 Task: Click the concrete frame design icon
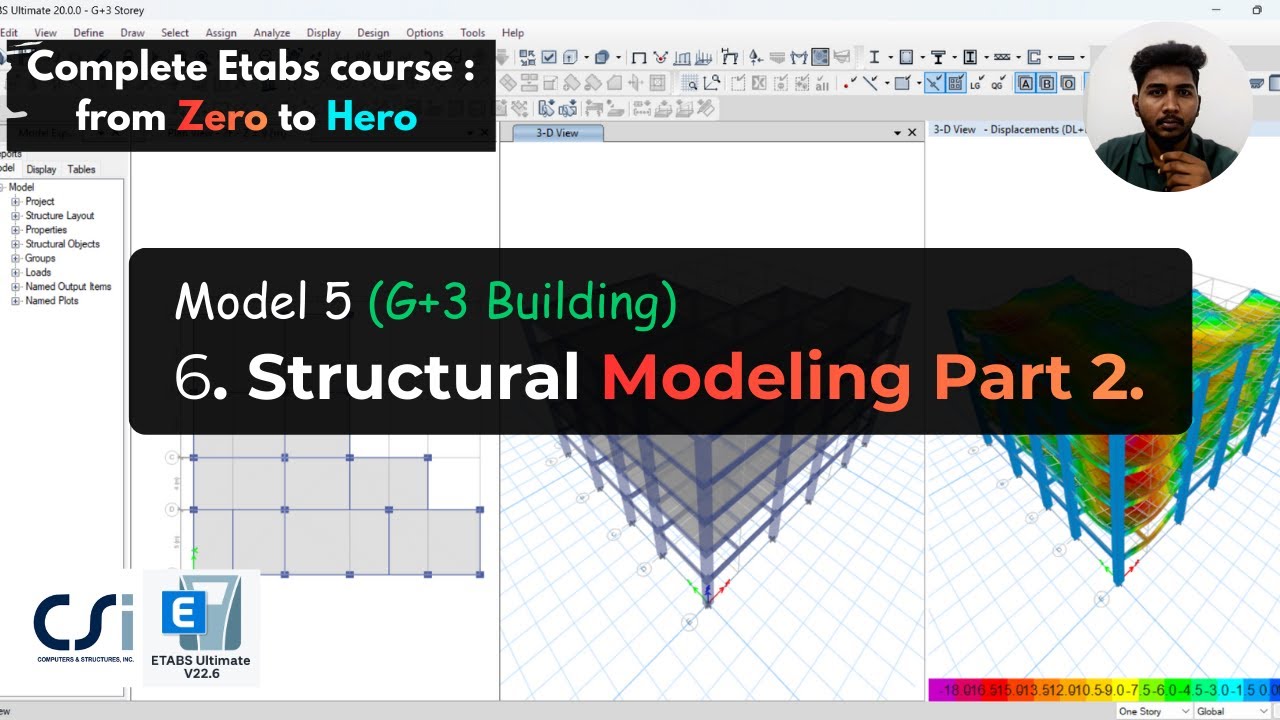(906, 57)
